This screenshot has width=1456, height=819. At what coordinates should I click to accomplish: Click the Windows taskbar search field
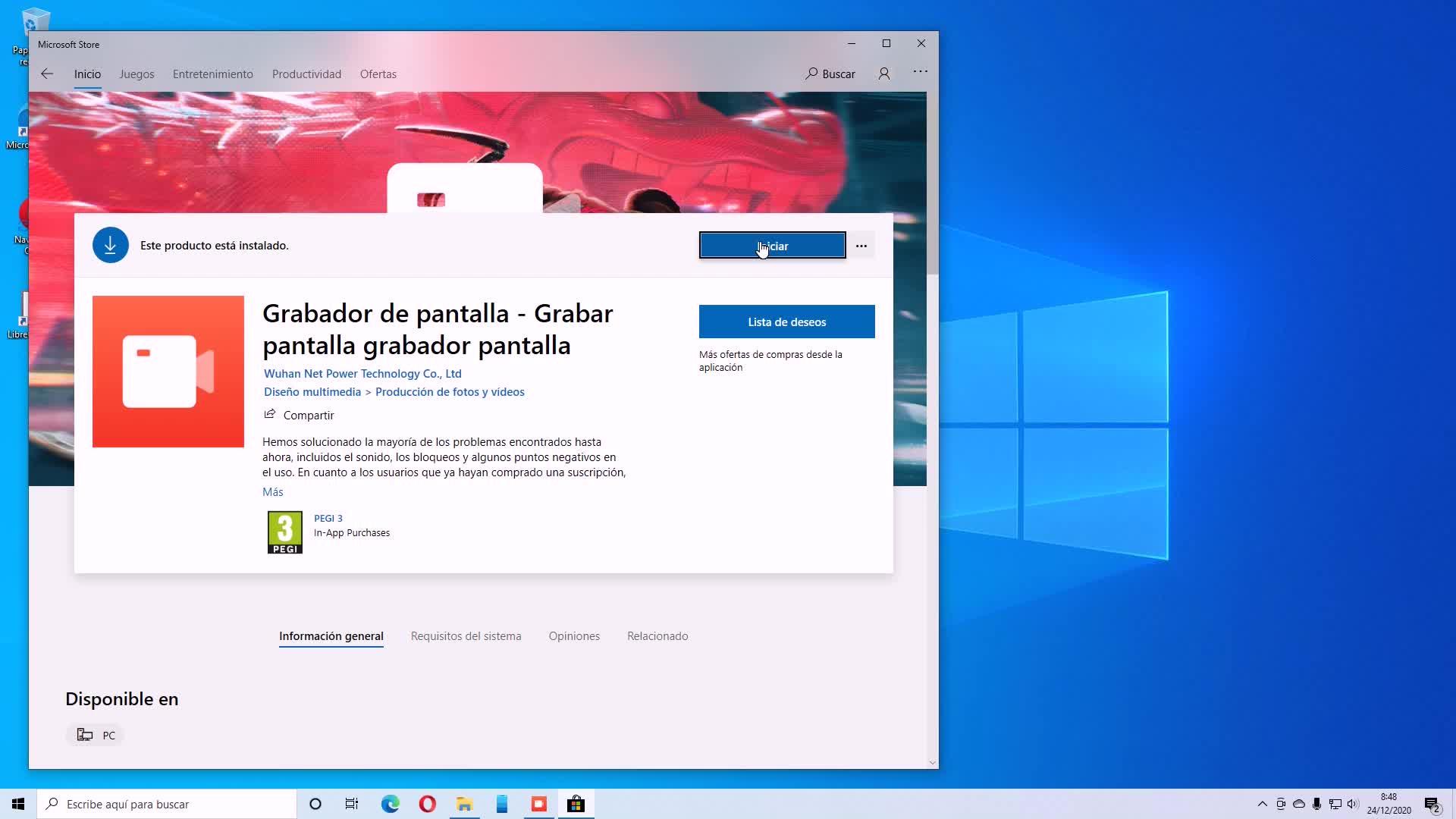167,804
